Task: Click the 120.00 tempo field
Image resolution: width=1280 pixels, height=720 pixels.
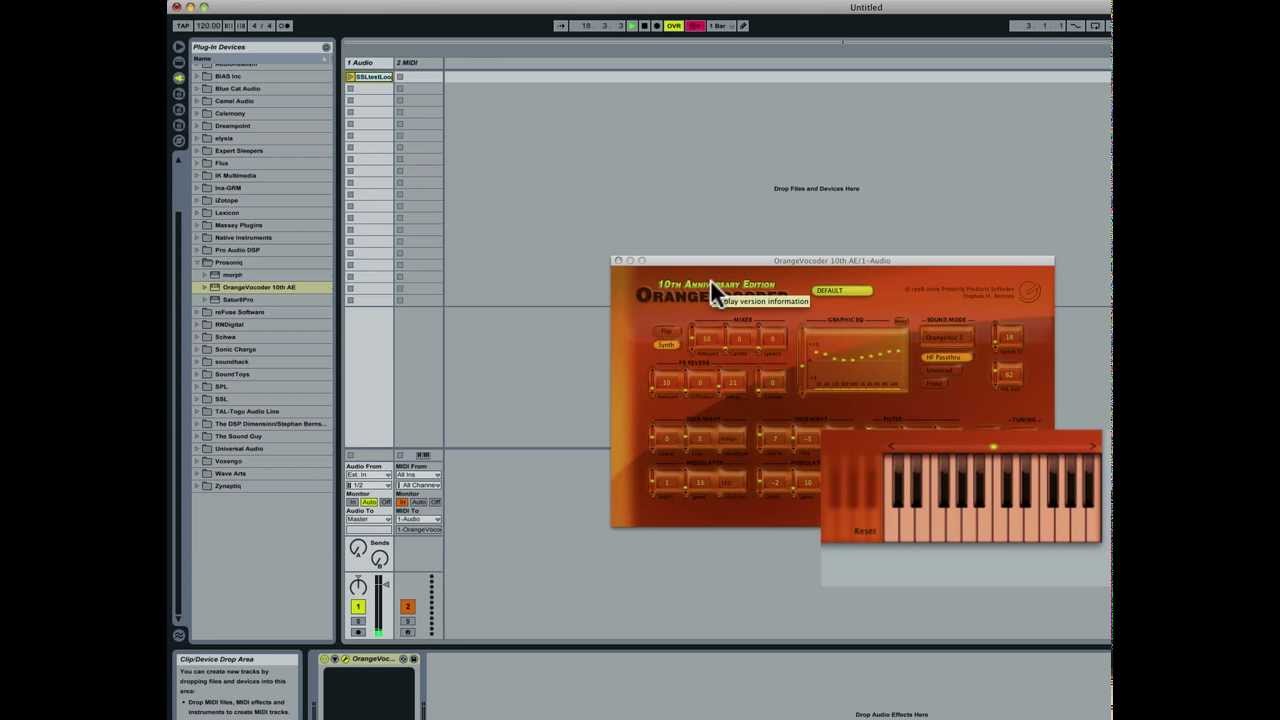Action: click(x=208, y=25)
